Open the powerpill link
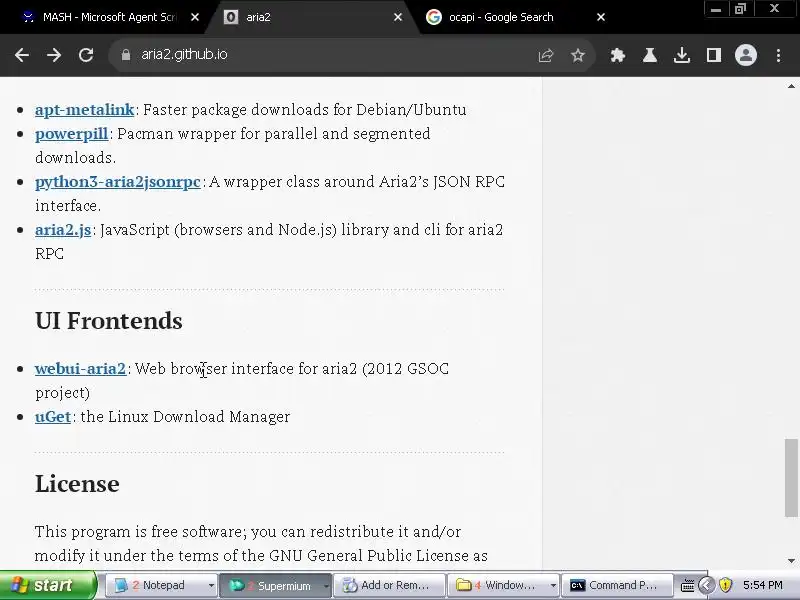 pos(71,134)
